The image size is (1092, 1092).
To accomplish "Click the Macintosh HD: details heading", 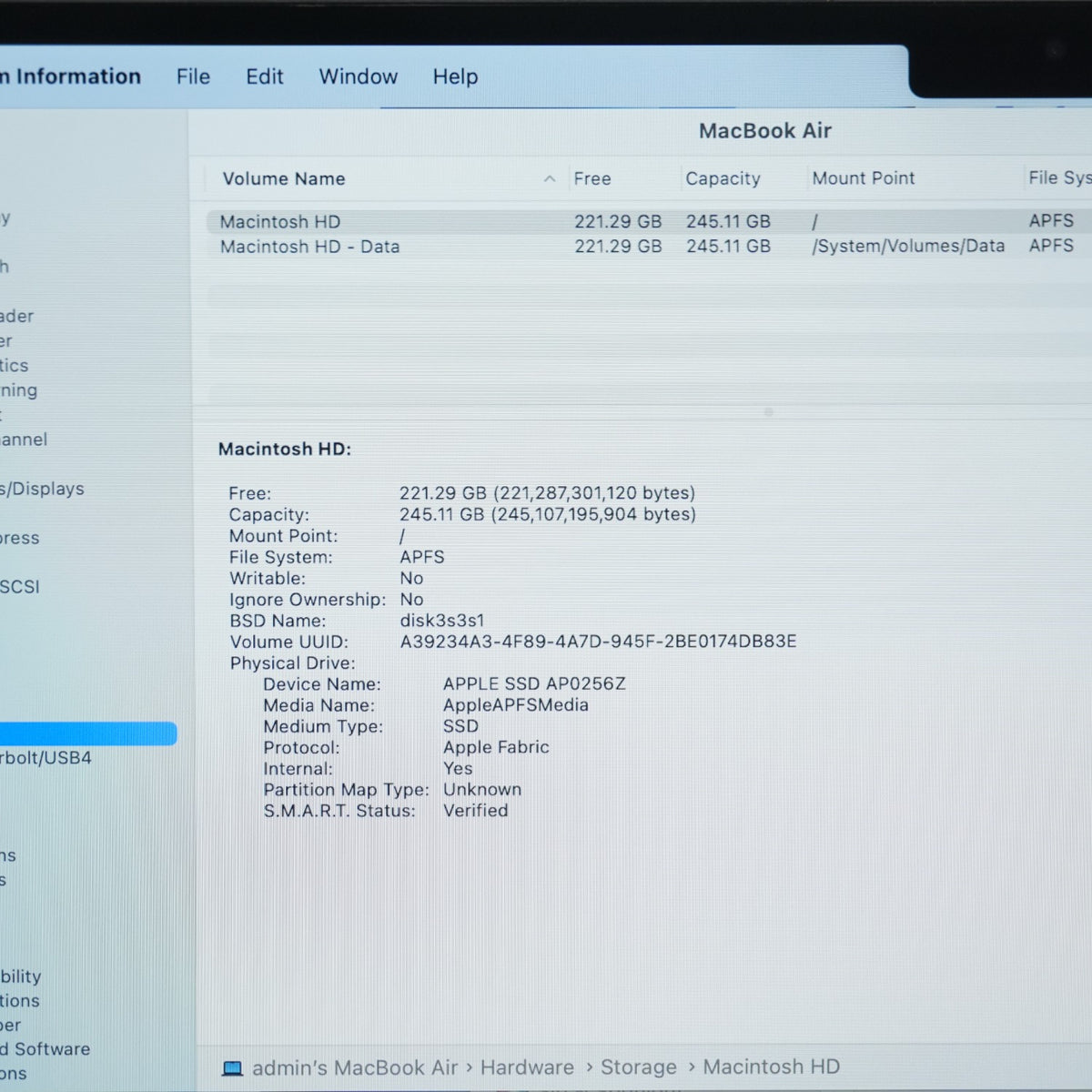I will pos(285,450).
